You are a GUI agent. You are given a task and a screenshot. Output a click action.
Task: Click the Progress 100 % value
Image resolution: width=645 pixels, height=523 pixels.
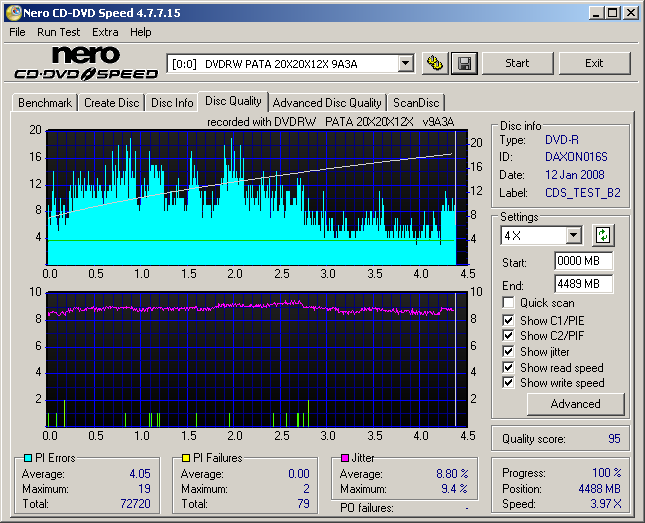pyautogui.click(x=607, y=472)
